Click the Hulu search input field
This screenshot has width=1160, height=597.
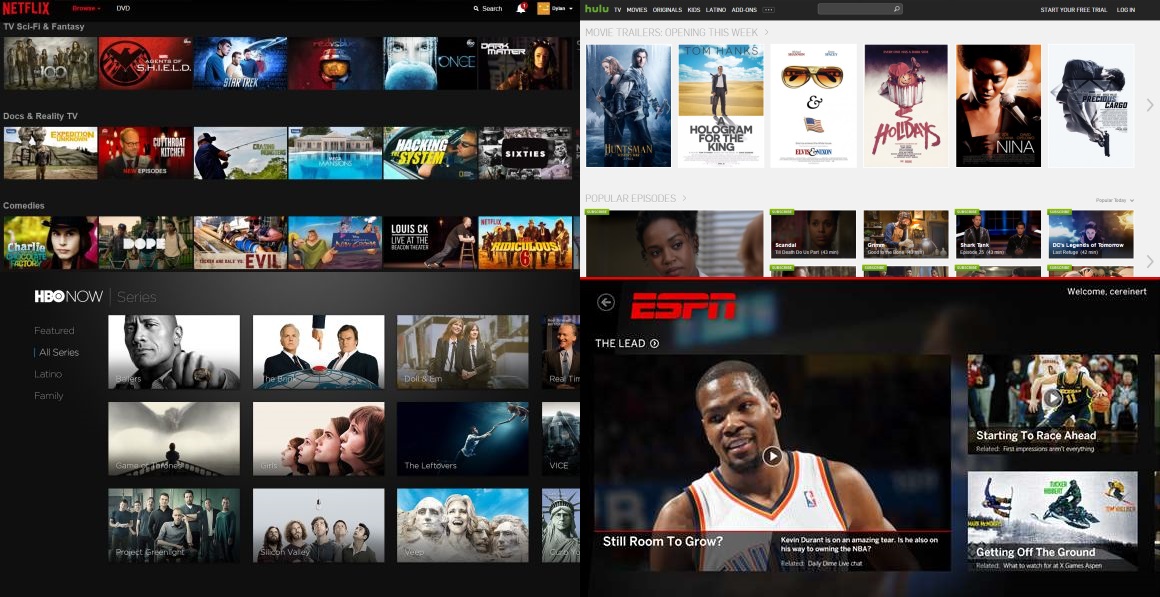(860, 10)
